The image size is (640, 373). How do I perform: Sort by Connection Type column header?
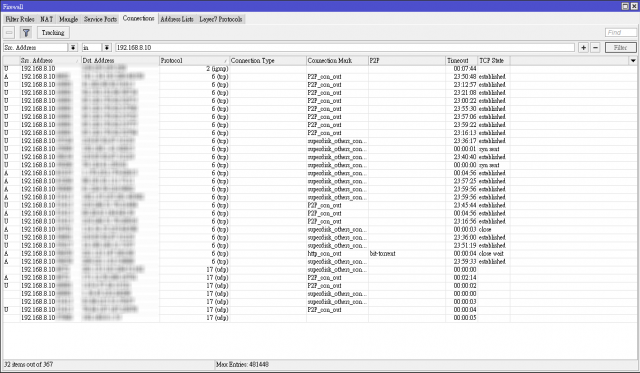(268, 61)
